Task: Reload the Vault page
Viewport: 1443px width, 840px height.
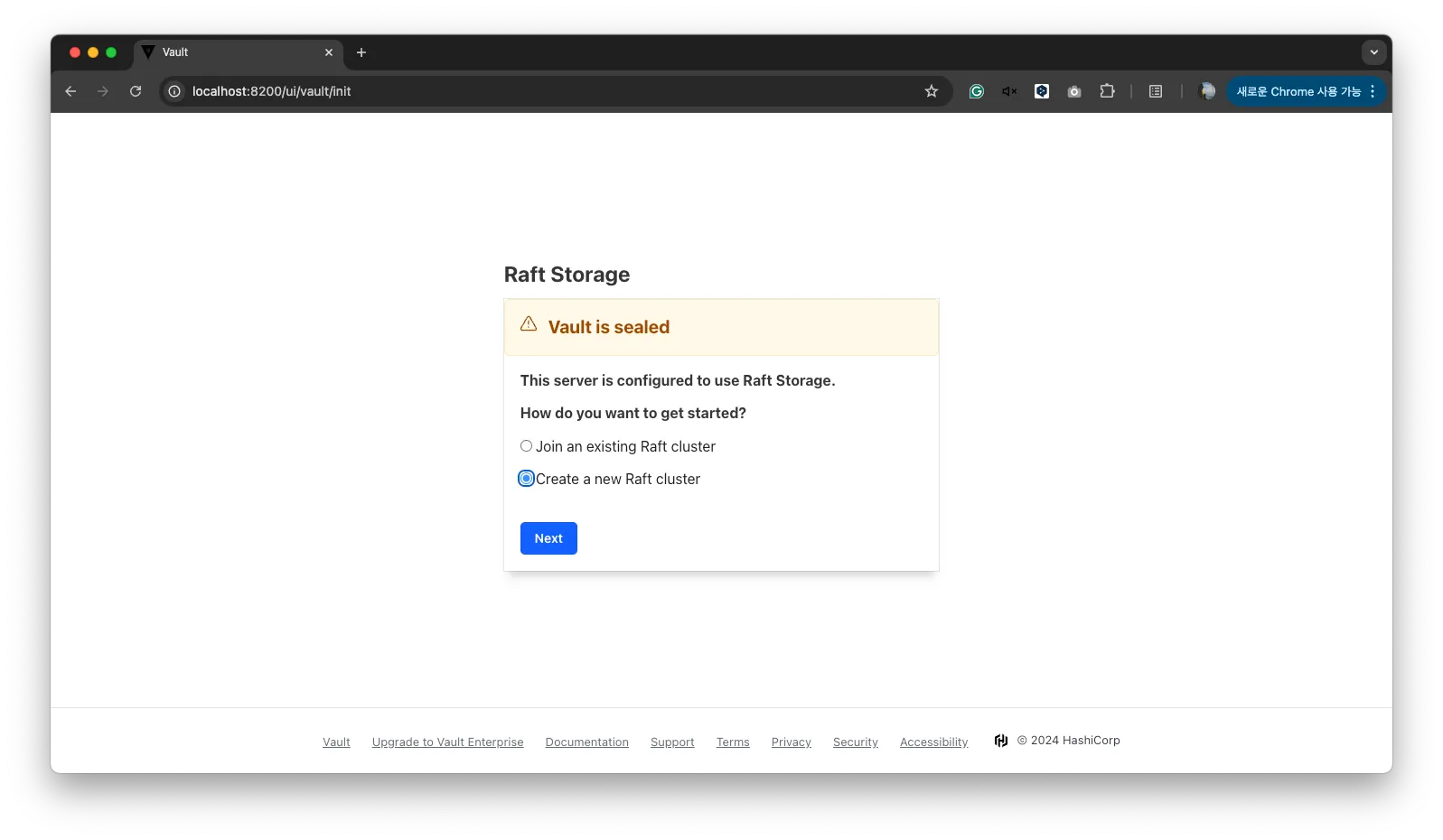Action: coord(136,91)
